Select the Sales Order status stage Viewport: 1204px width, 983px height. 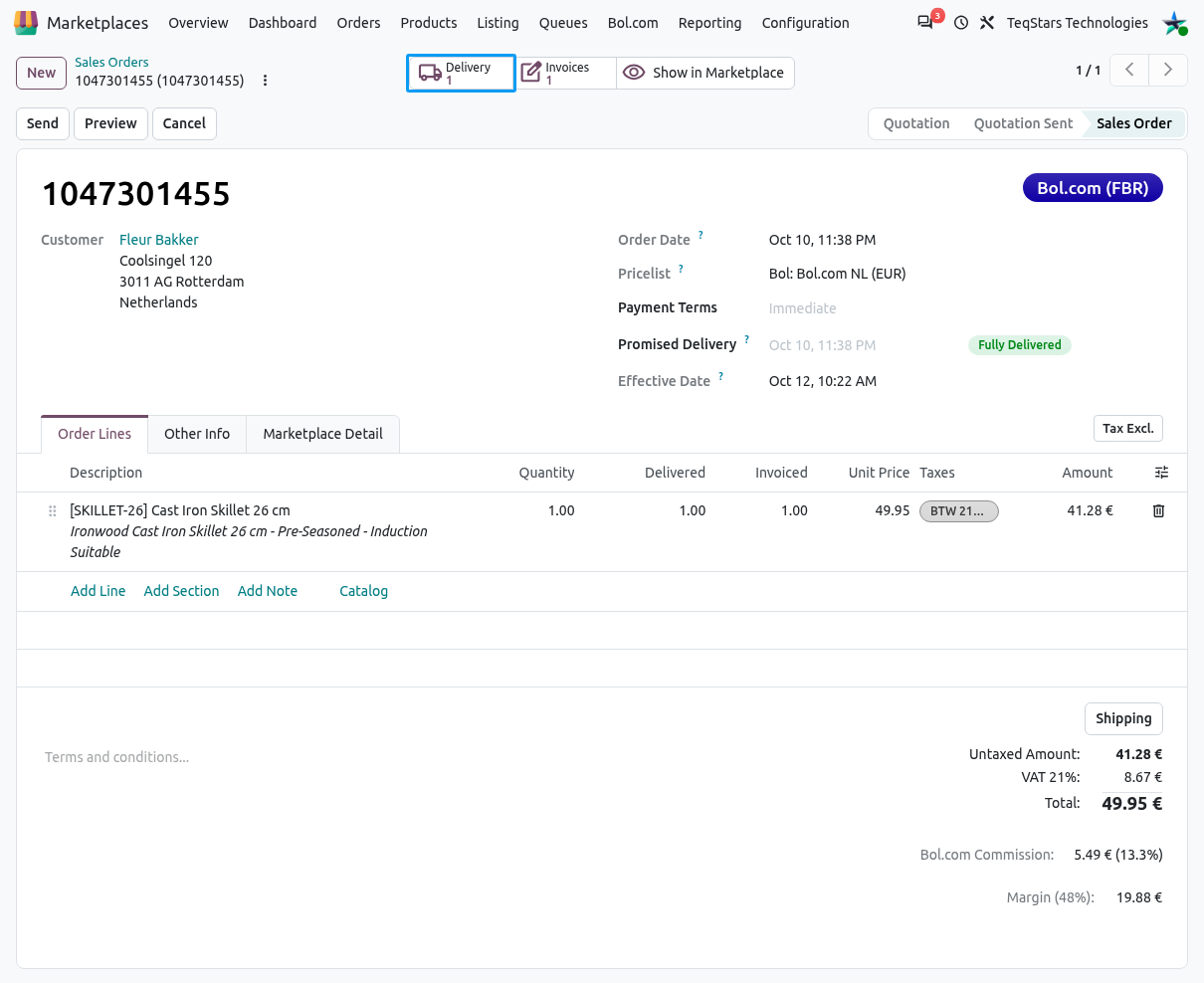[1134, 123]
